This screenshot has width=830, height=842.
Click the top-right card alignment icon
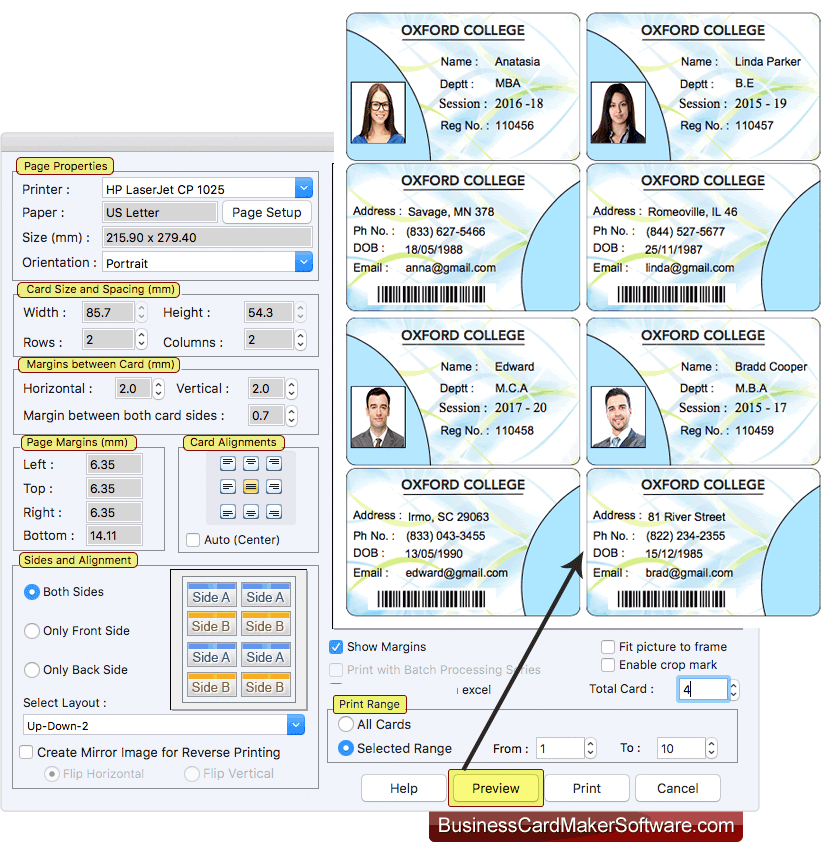click(x=274, y=463)
